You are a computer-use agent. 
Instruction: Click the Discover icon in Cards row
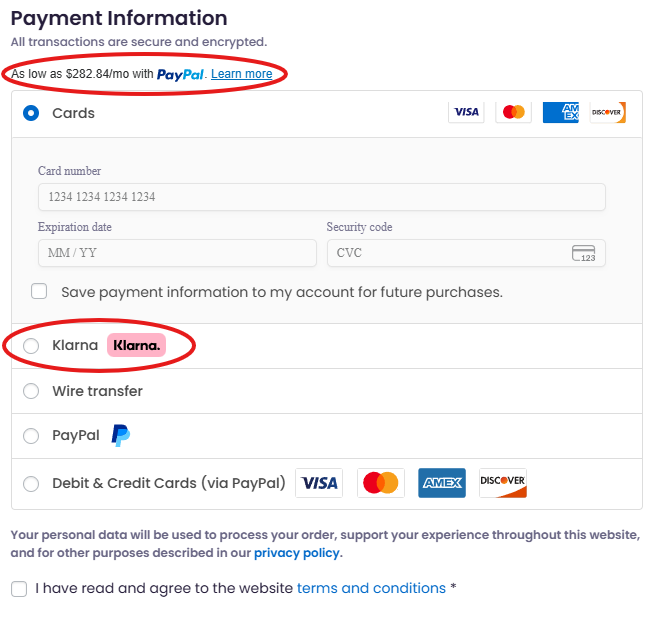(x=608, y=112)
